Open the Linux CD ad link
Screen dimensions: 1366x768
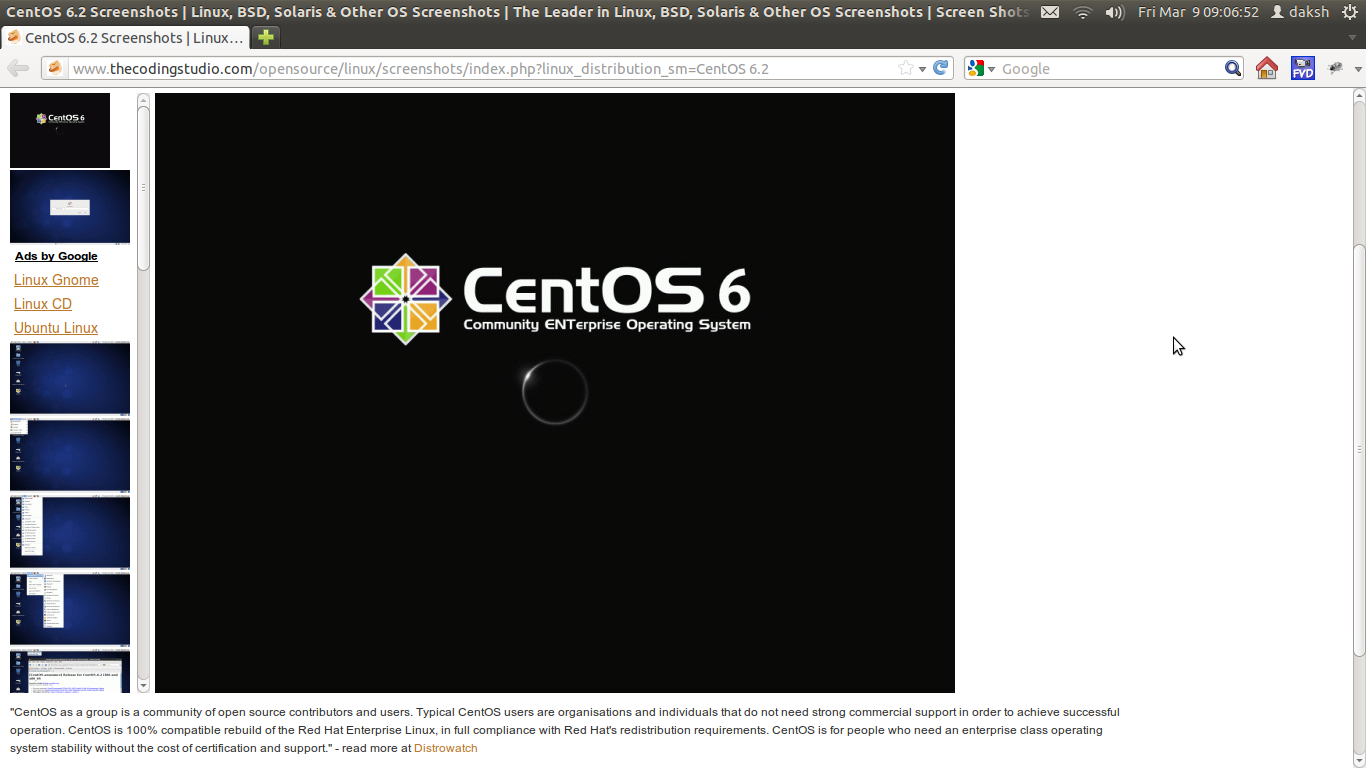coord(43,304)
